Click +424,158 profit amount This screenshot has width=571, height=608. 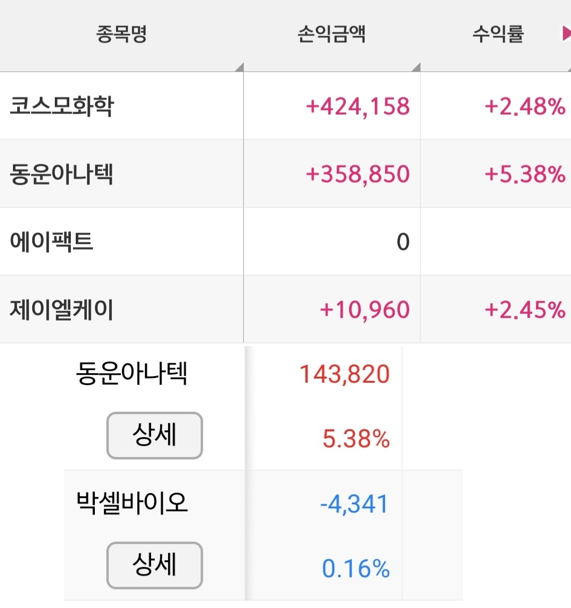point(358,106)
